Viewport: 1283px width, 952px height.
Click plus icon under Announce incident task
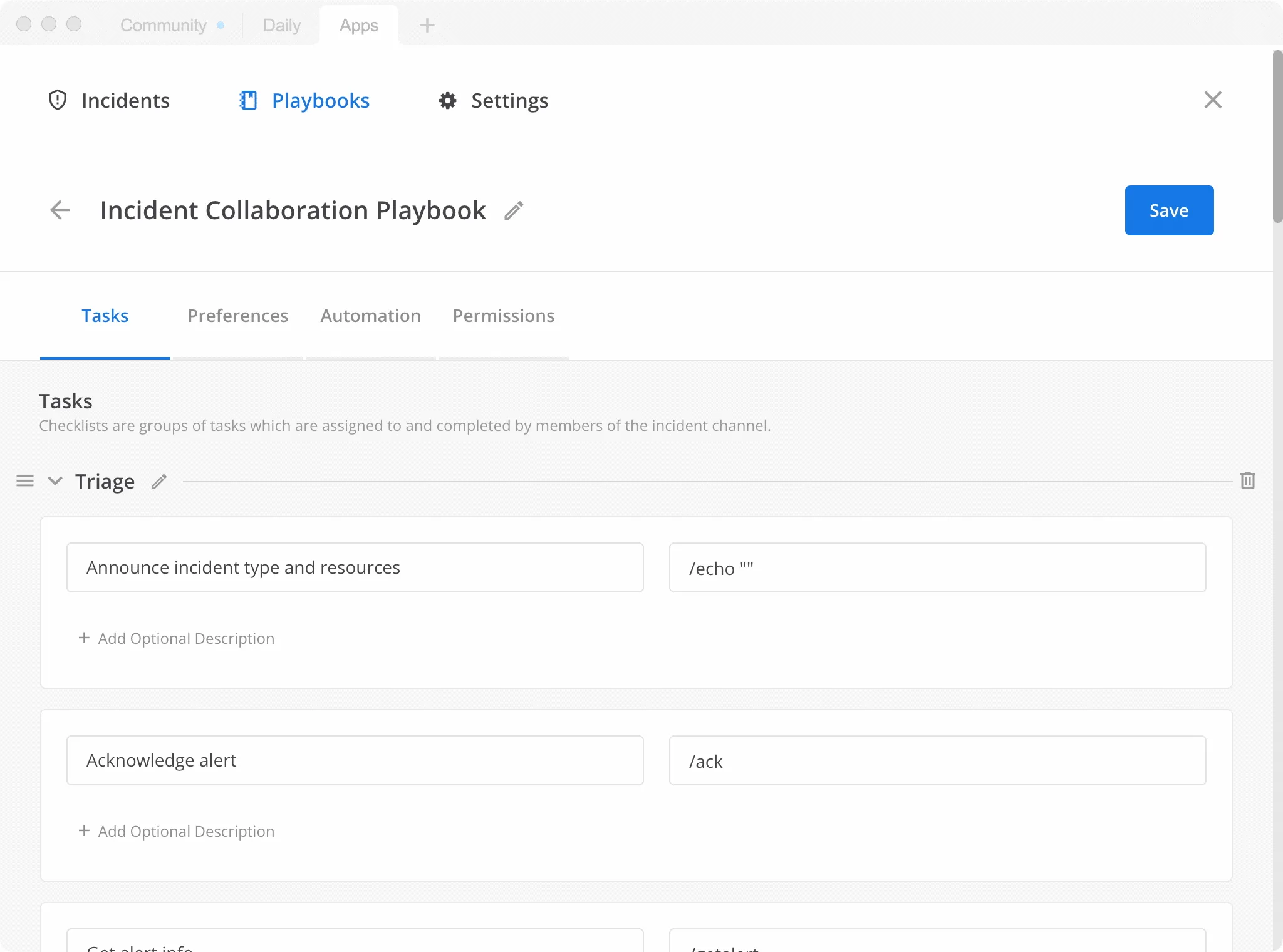(84, 638)
